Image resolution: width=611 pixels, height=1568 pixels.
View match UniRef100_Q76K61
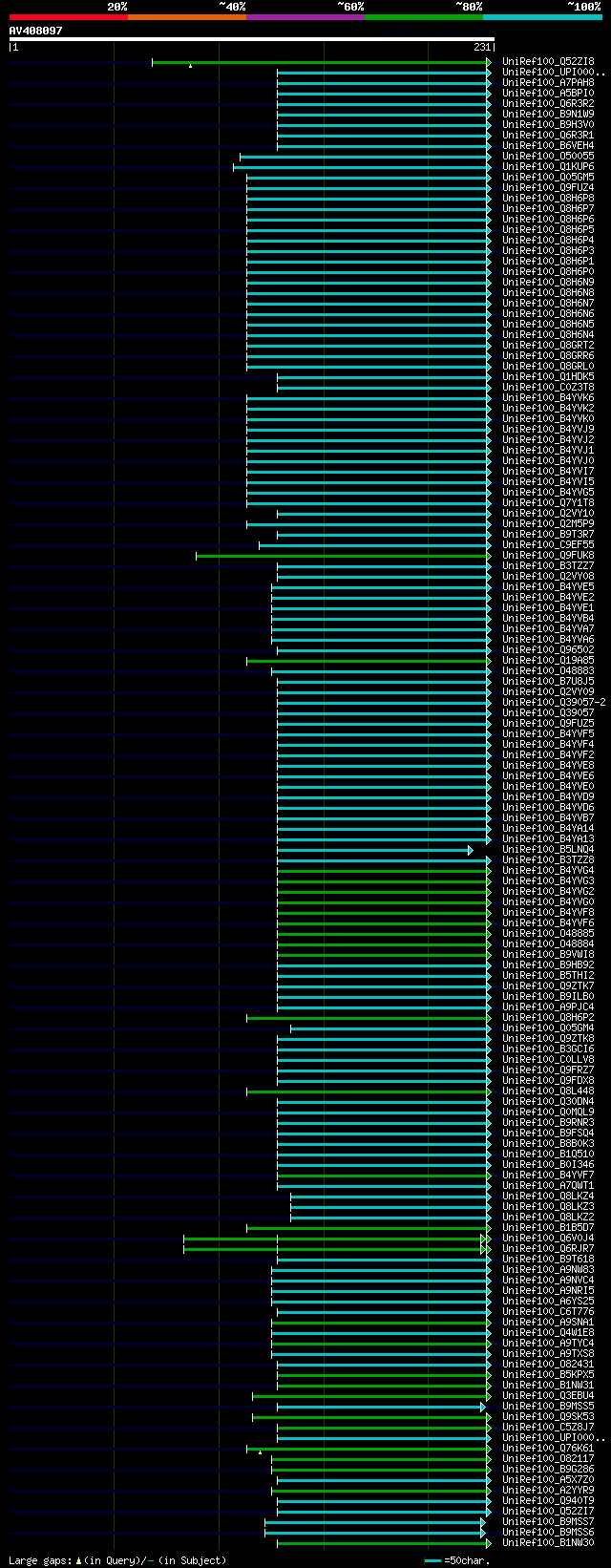pyautogui.click(x=548, y=1448)
